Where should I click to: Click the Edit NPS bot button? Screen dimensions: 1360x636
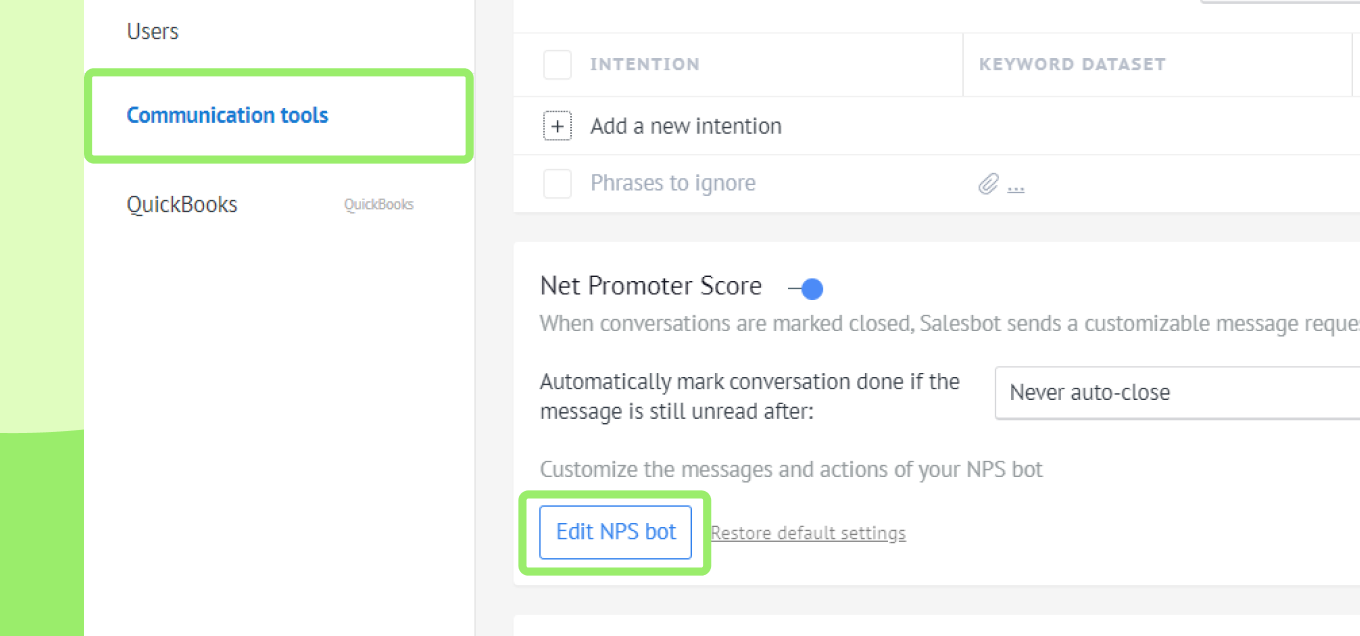616,532
